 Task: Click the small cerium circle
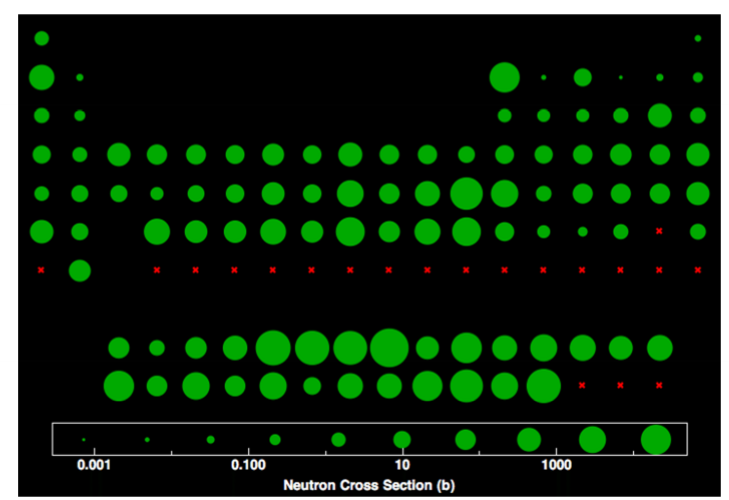[157, 348]
